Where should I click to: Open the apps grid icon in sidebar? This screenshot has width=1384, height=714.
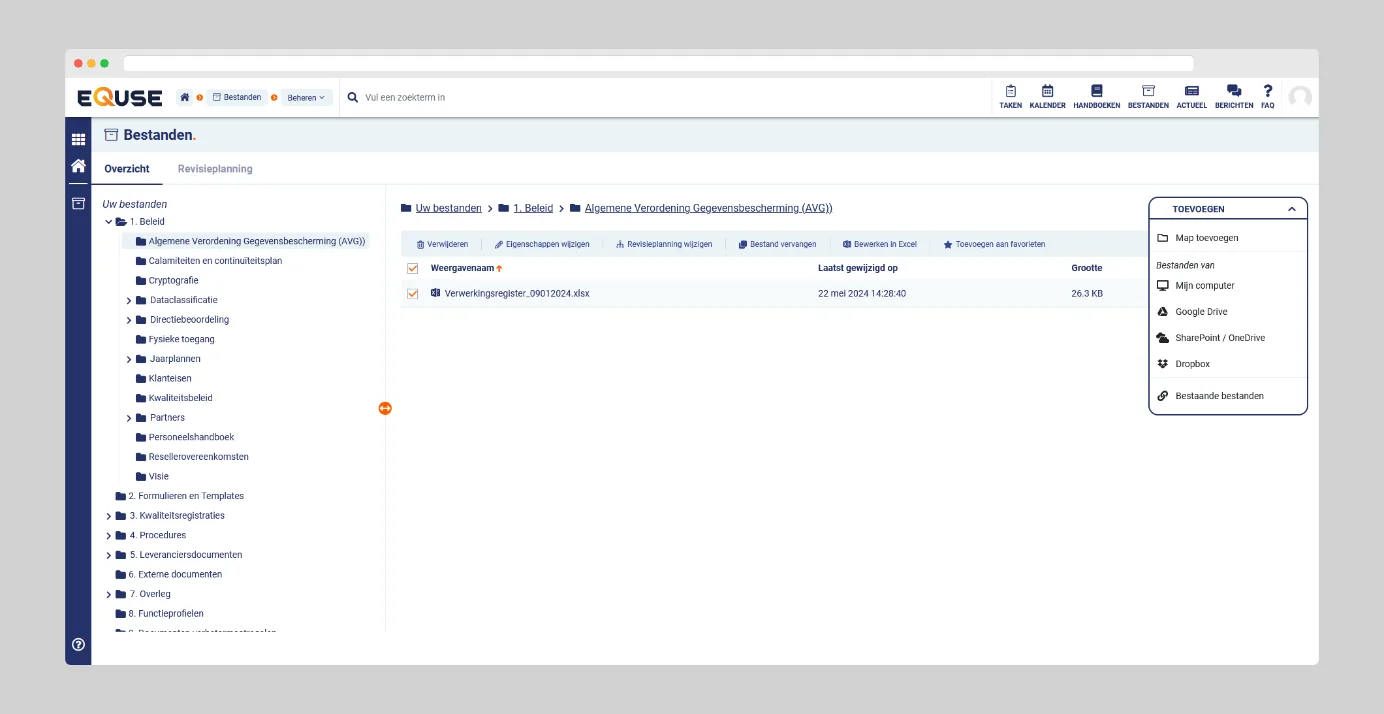[x=78, y=140]
